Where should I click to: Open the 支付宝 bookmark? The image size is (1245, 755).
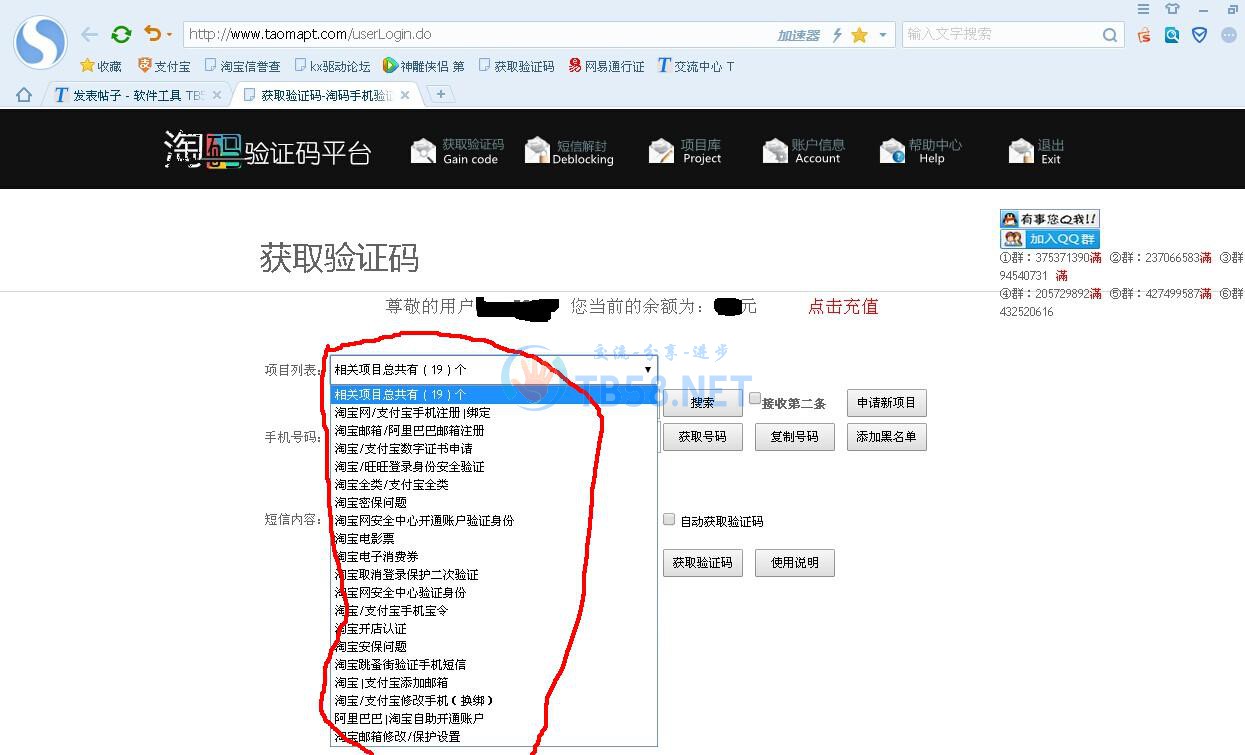(164, 66)
